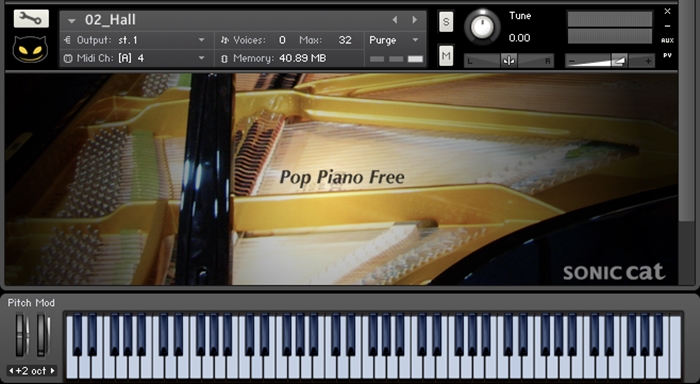Click the Output routing icon

[67, 40]
